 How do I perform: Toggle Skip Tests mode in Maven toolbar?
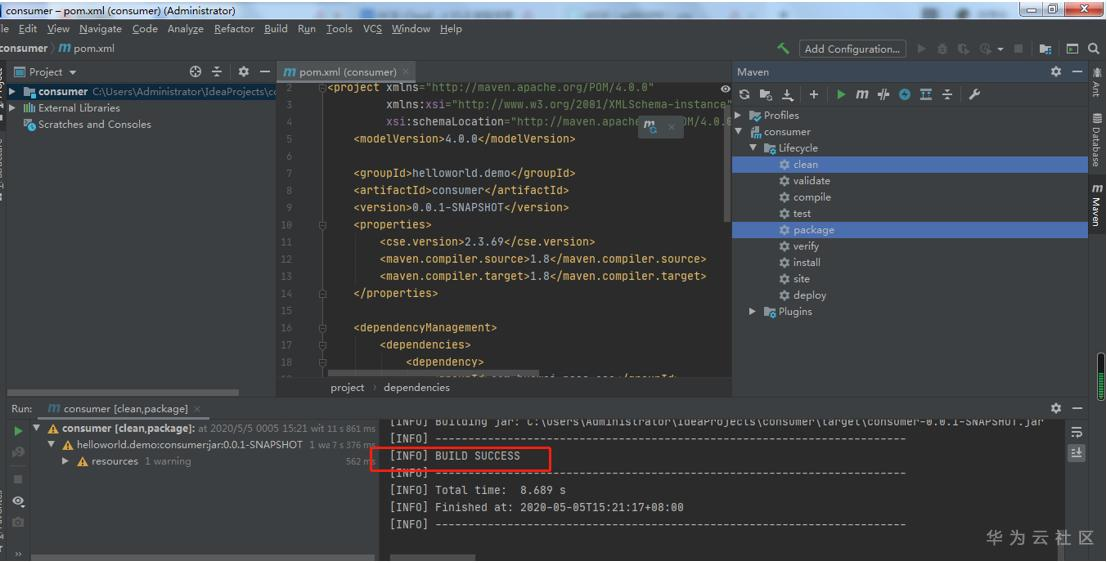coord(904,95)
